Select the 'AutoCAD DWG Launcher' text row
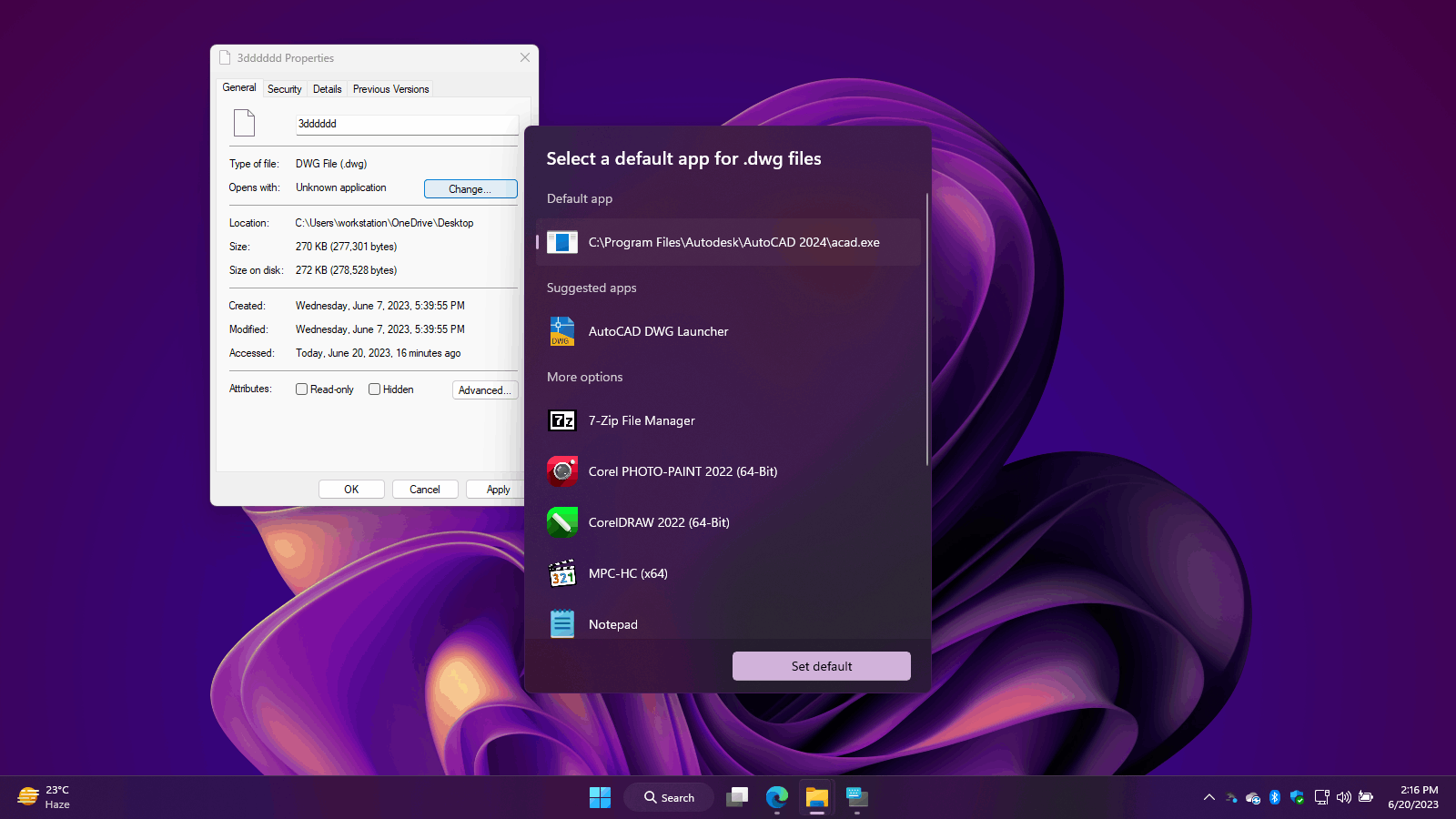The image size is (1456, 819). 659,331
